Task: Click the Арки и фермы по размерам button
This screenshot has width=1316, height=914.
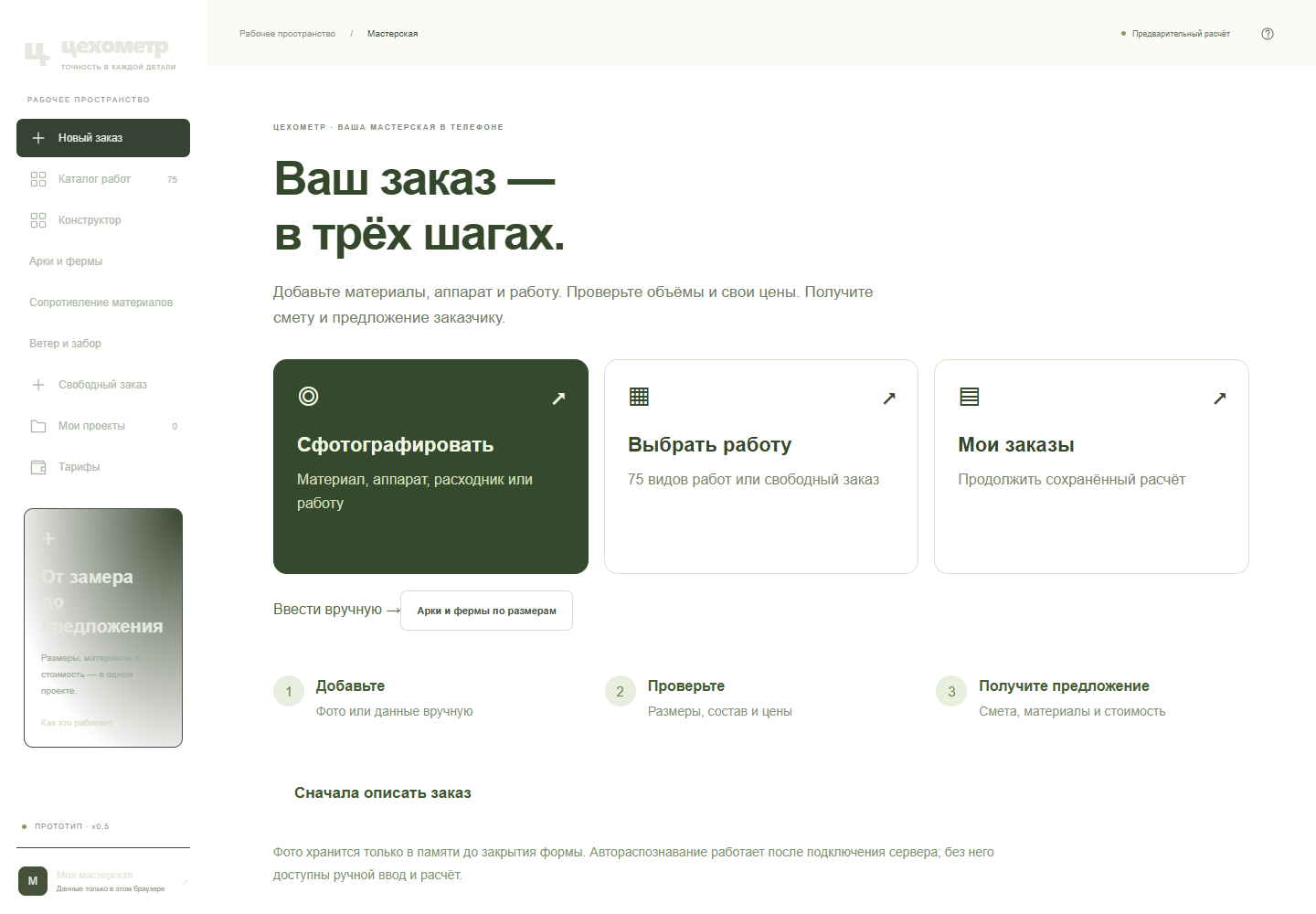Action: pos(486,611)
